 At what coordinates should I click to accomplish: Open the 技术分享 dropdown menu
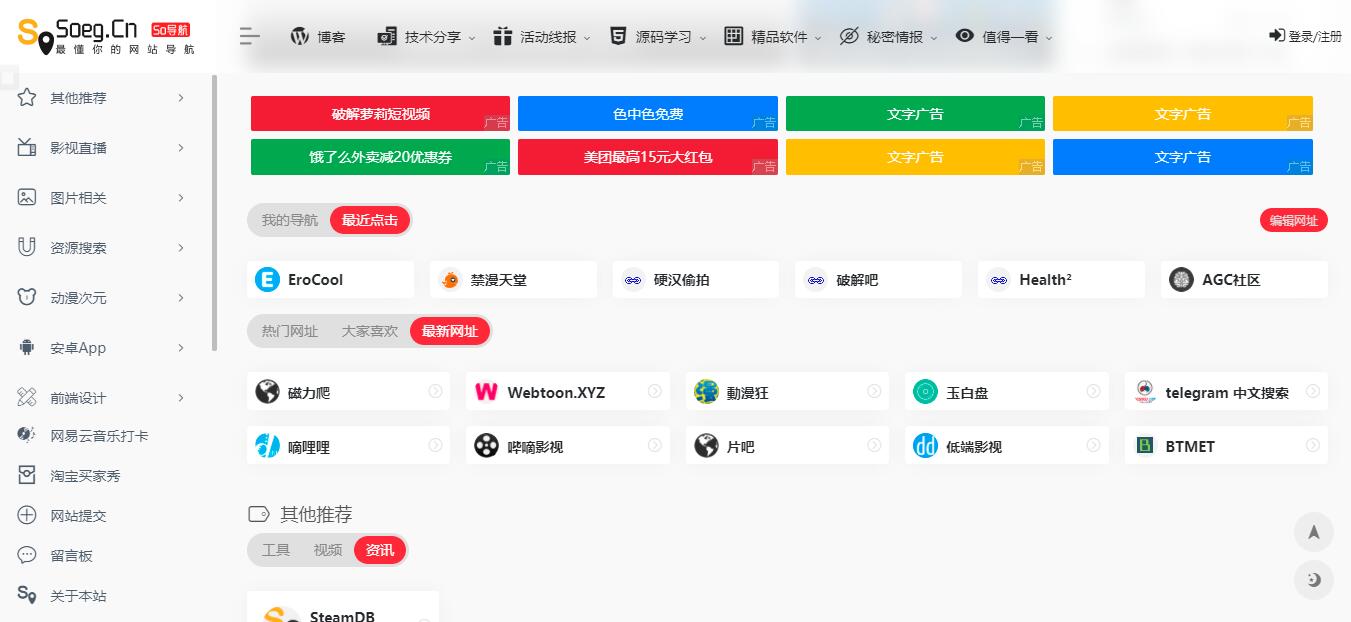coord(427,37)
